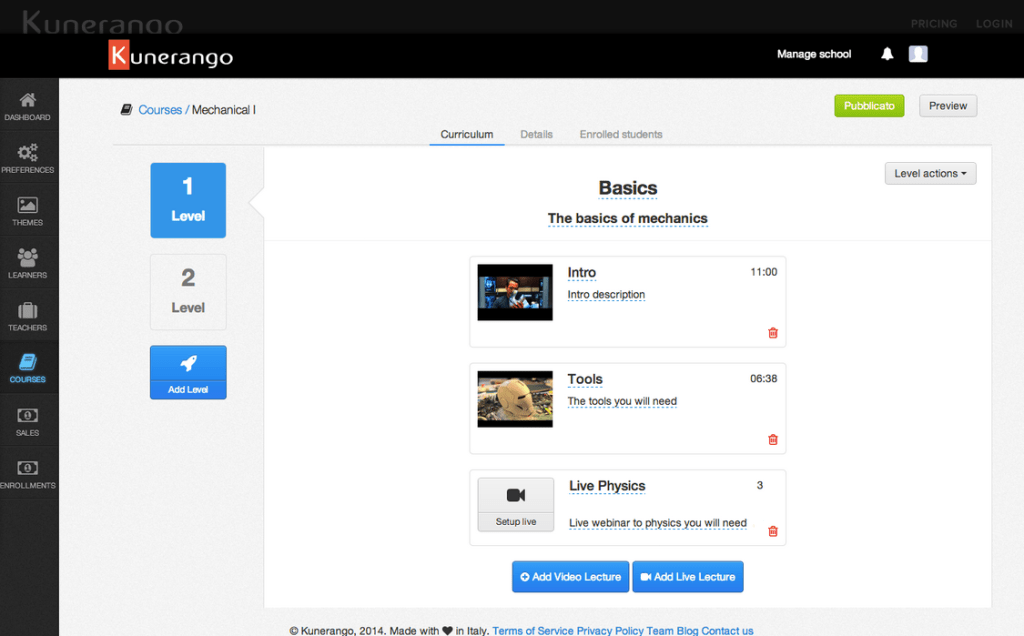Click Add Live Lecture button

tap(688, 577)
